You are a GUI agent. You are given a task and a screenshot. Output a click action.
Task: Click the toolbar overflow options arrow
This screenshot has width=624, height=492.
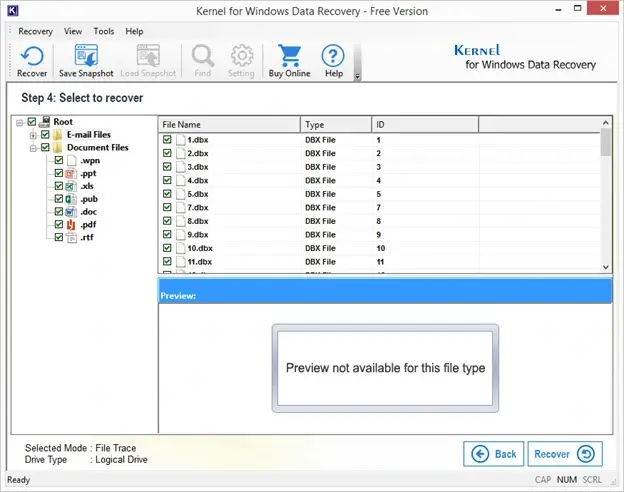point(357,77)
